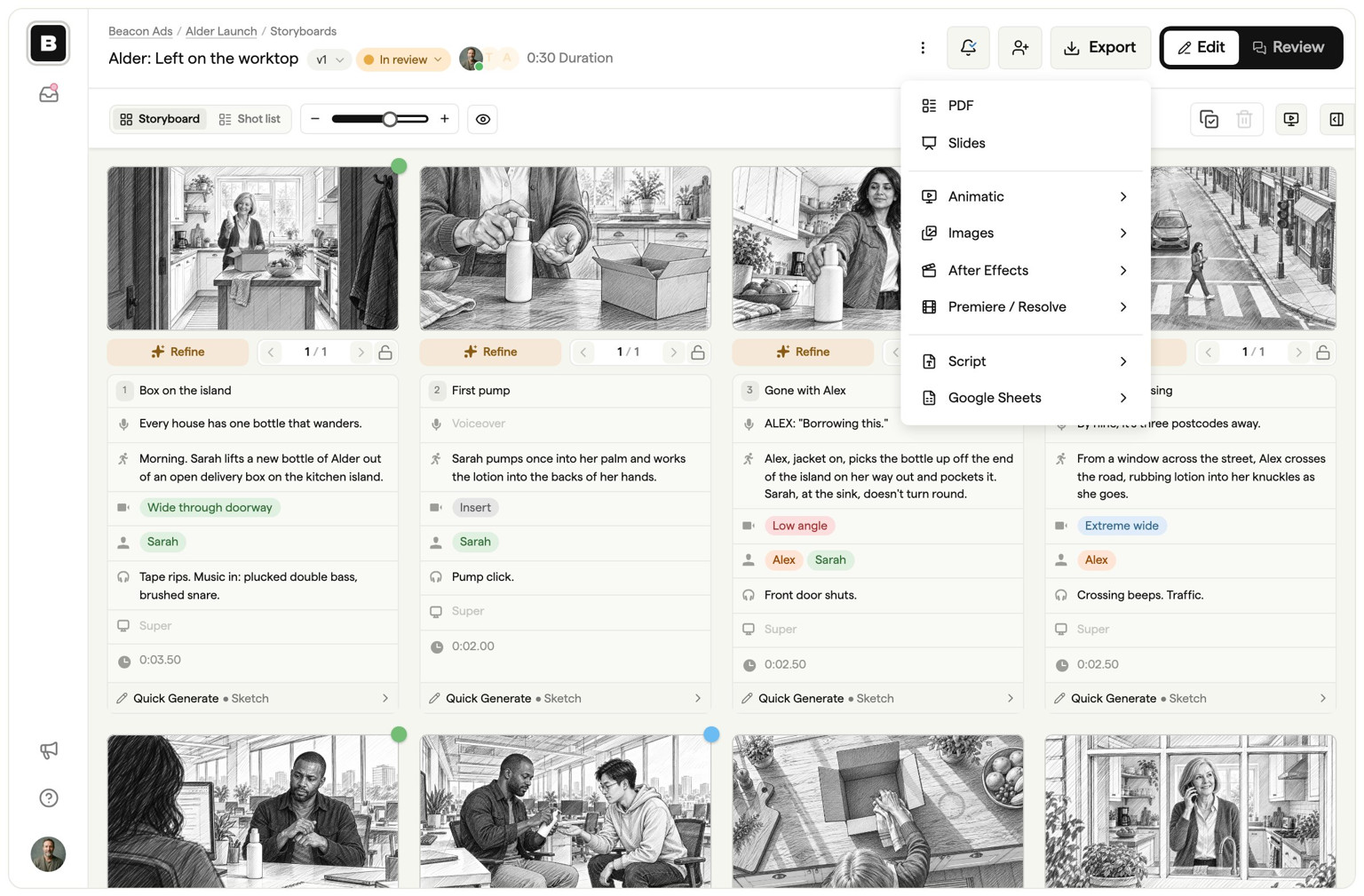Open the In review status dropdown

pyautogui.click(x=403, y=59)
